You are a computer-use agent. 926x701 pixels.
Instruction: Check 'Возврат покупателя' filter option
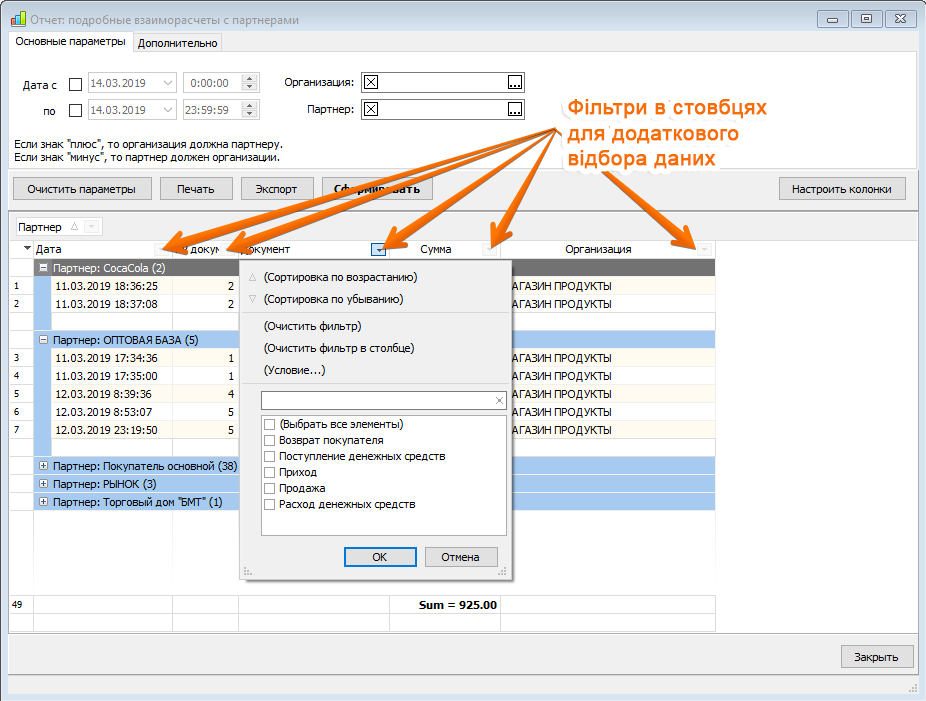(x=269, y=440)
